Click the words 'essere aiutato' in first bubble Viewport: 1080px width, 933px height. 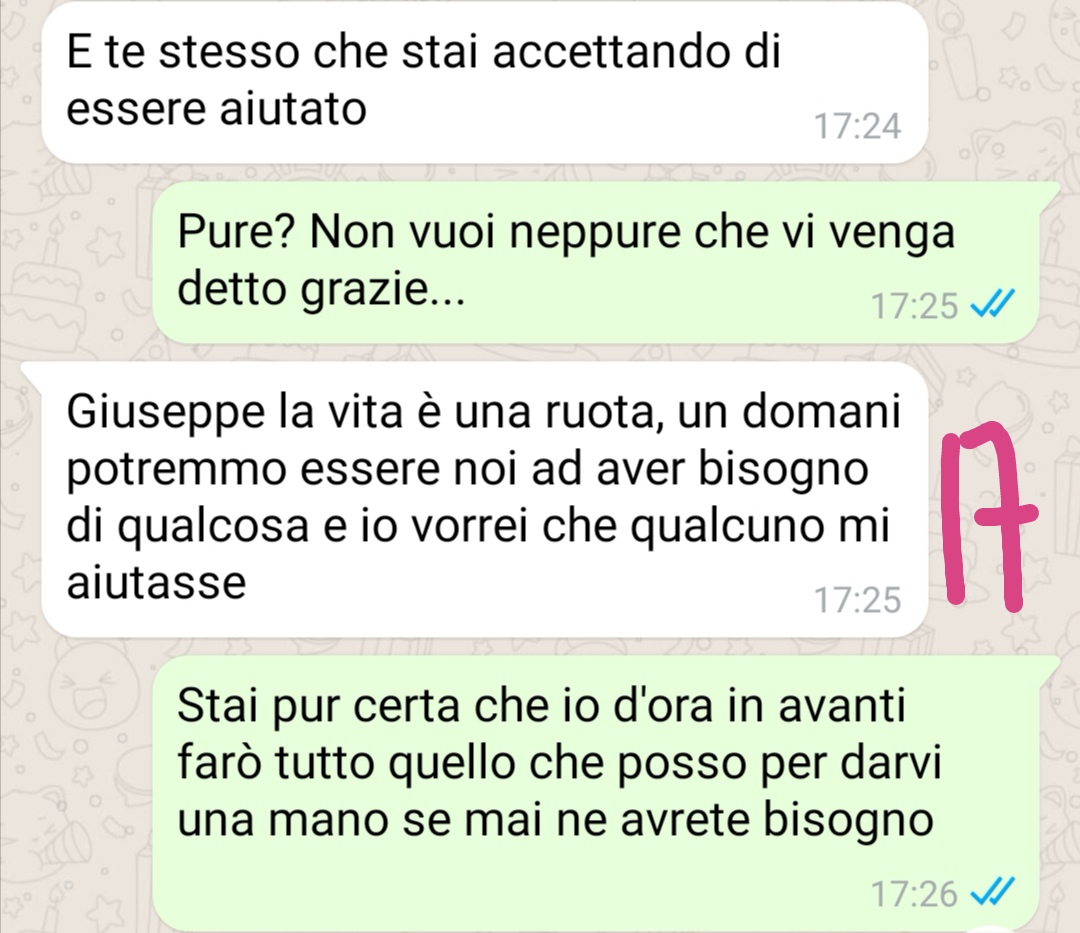tap(216, 109)
